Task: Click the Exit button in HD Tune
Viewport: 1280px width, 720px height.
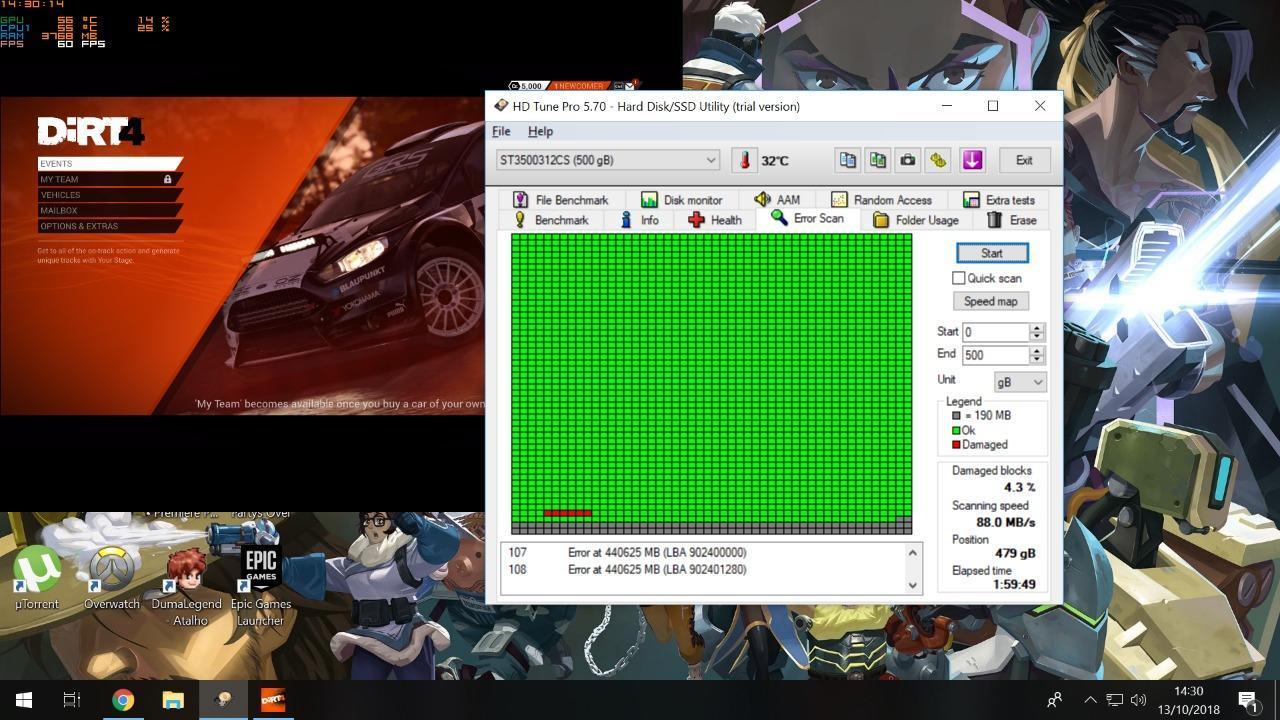Action: (1024, 160)
